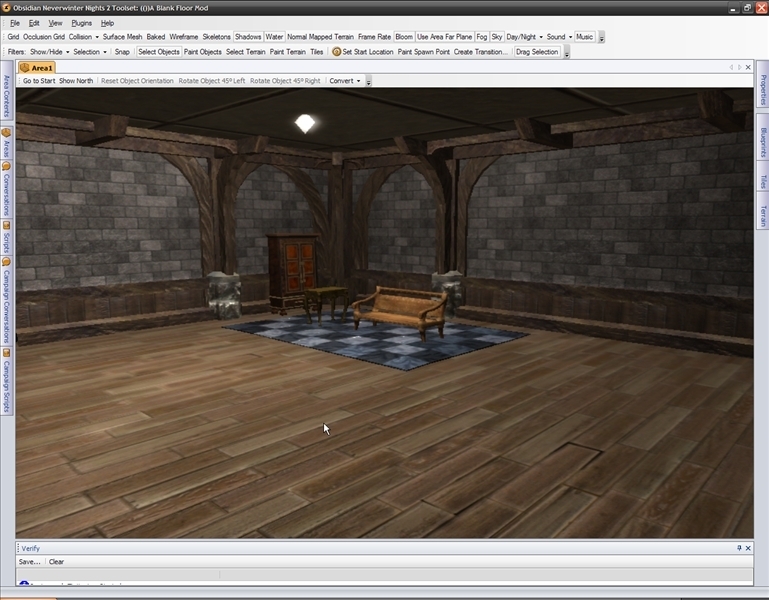Open the Areas side panel icon
The height and width of the screenshot is (600, 769).
pos(6,133)
